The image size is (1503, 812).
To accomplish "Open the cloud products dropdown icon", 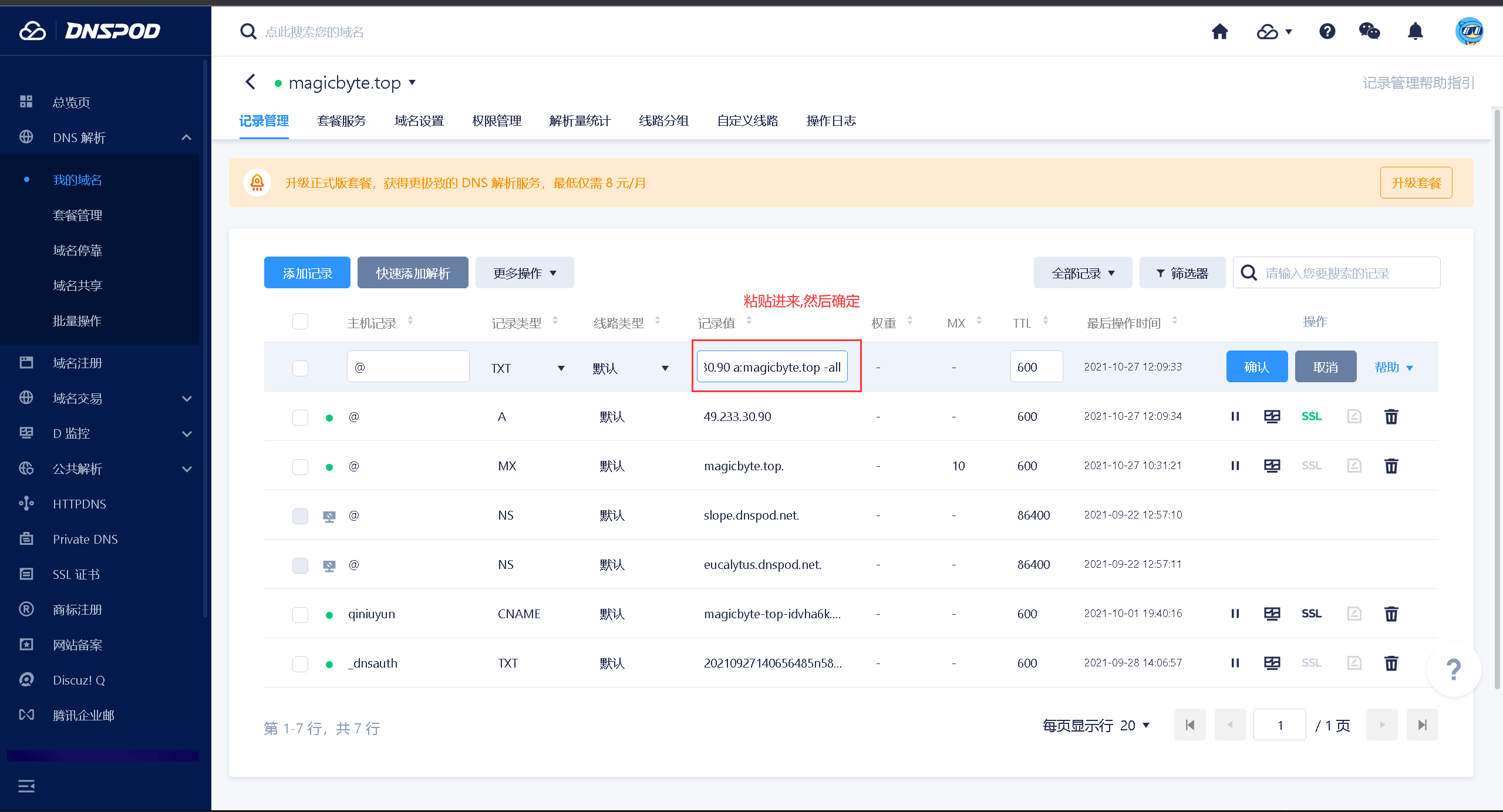I will pyautogui.click(x=1274, y=32).
